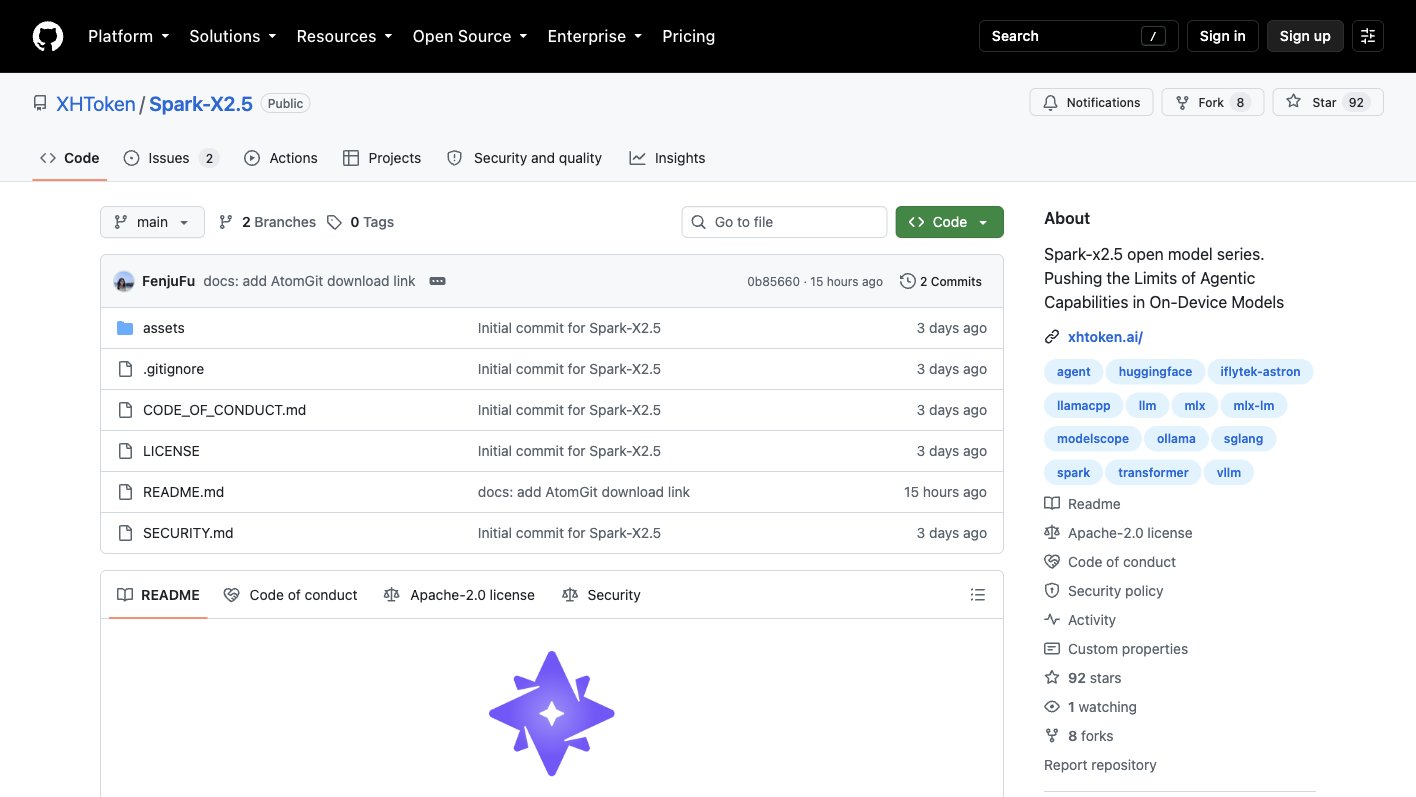Open the green Code dropdown button
The width and height of the screenshot is (1416, 797).
click(x=949, y=222)
